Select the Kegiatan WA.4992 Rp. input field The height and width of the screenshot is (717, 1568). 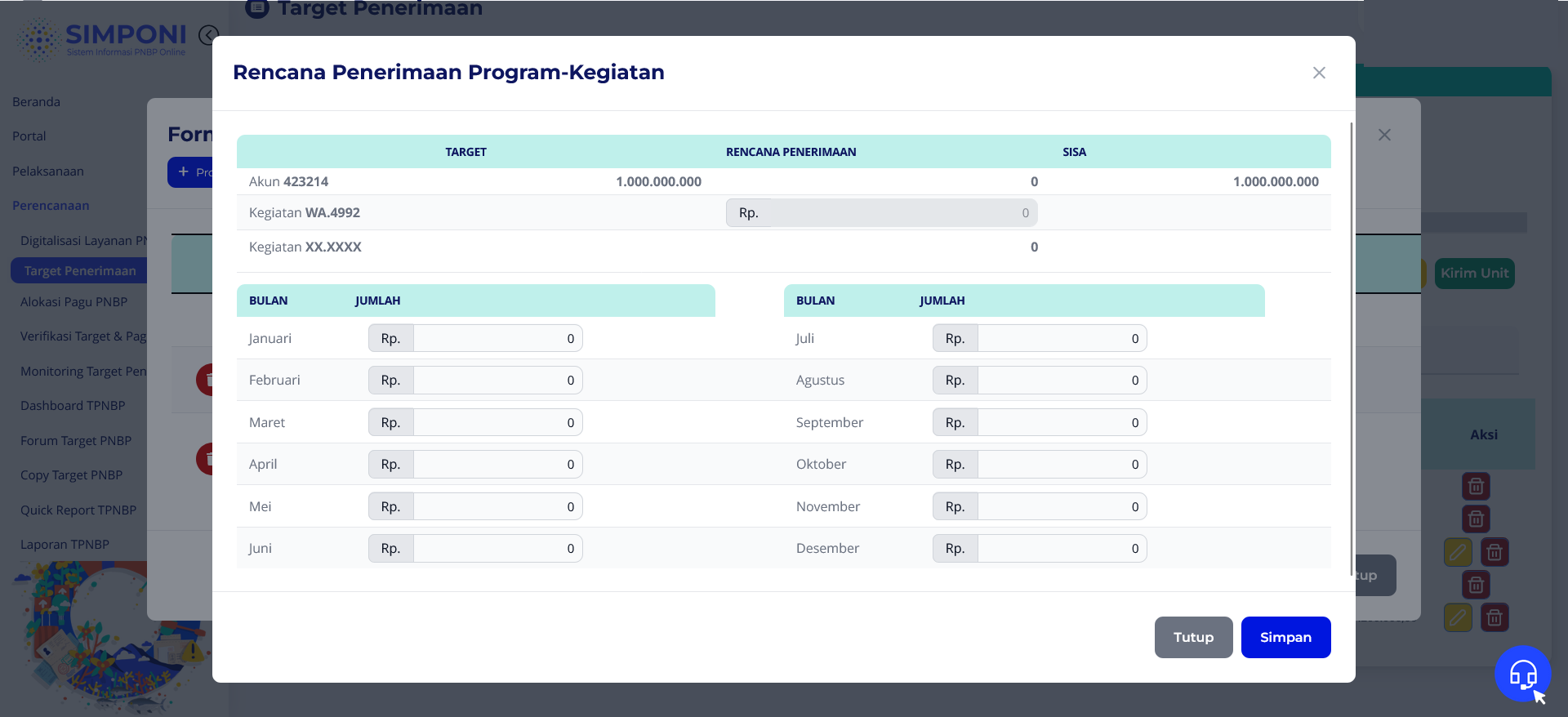pyautogui.click(x=902, y=213)
